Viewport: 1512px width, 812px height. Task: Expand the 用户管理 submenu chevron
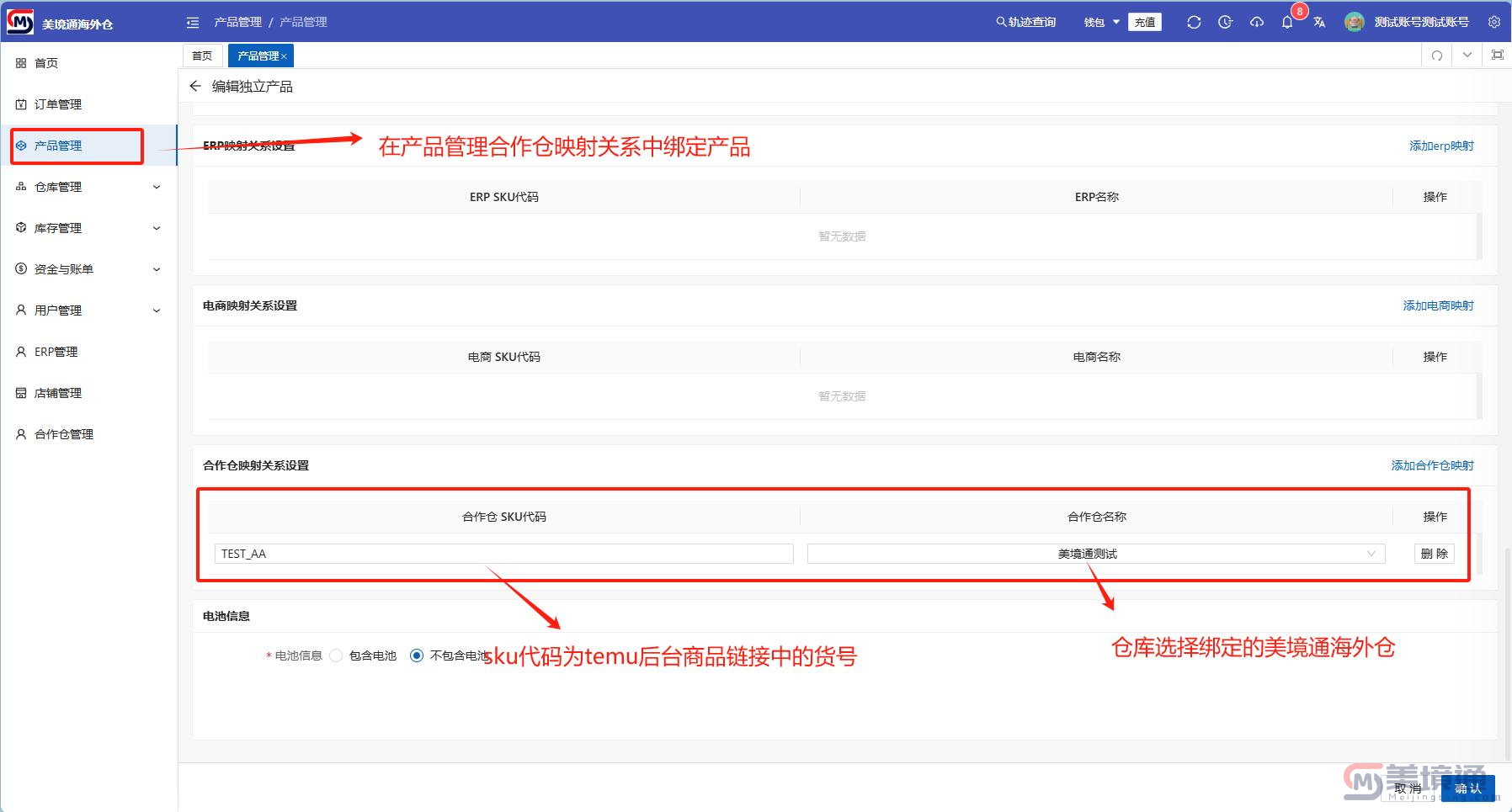pos(157,310)
